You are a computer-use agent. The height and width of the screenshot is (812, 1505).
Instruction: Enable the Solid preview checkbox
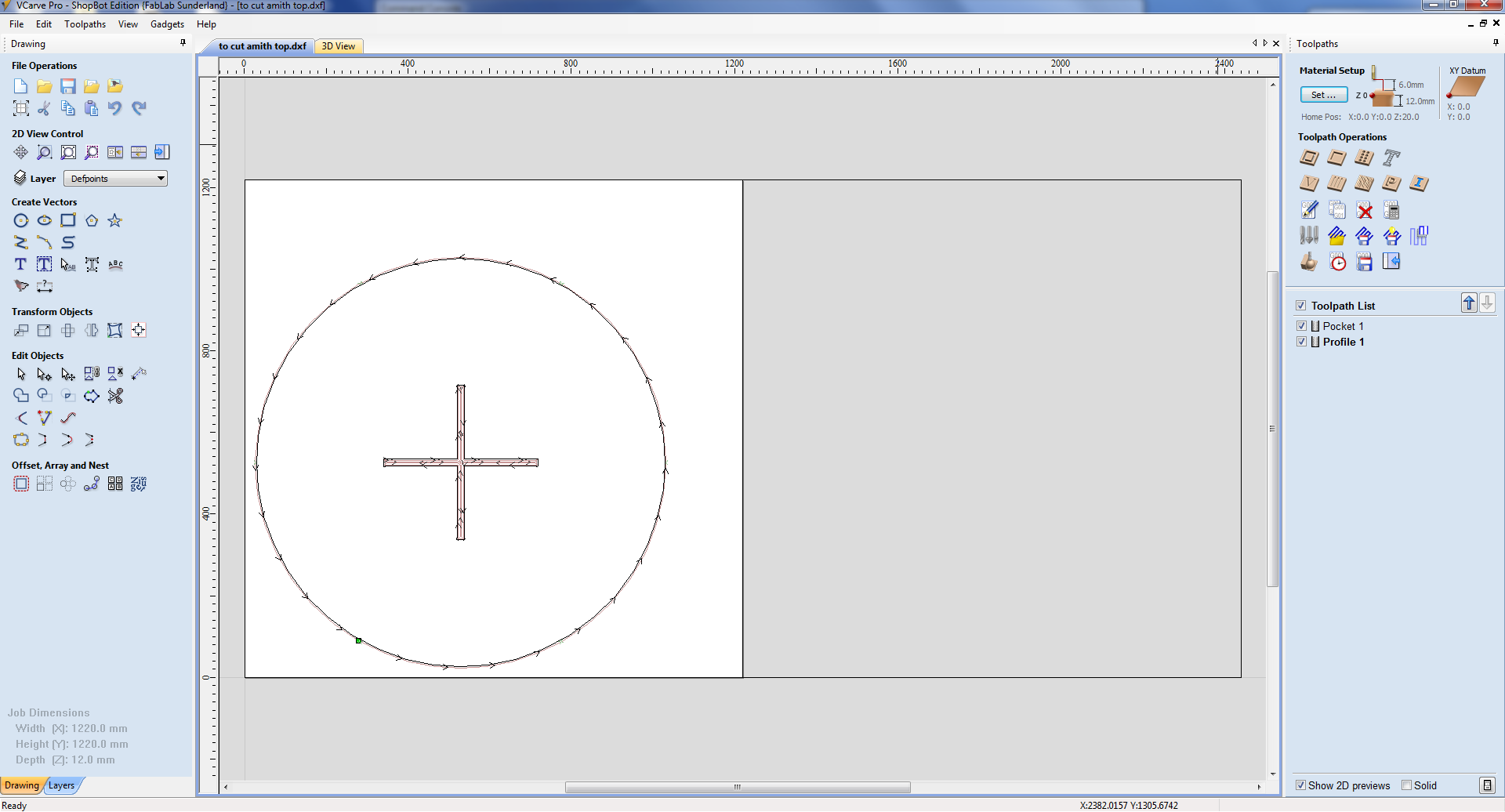click(x=1407, y=785)
